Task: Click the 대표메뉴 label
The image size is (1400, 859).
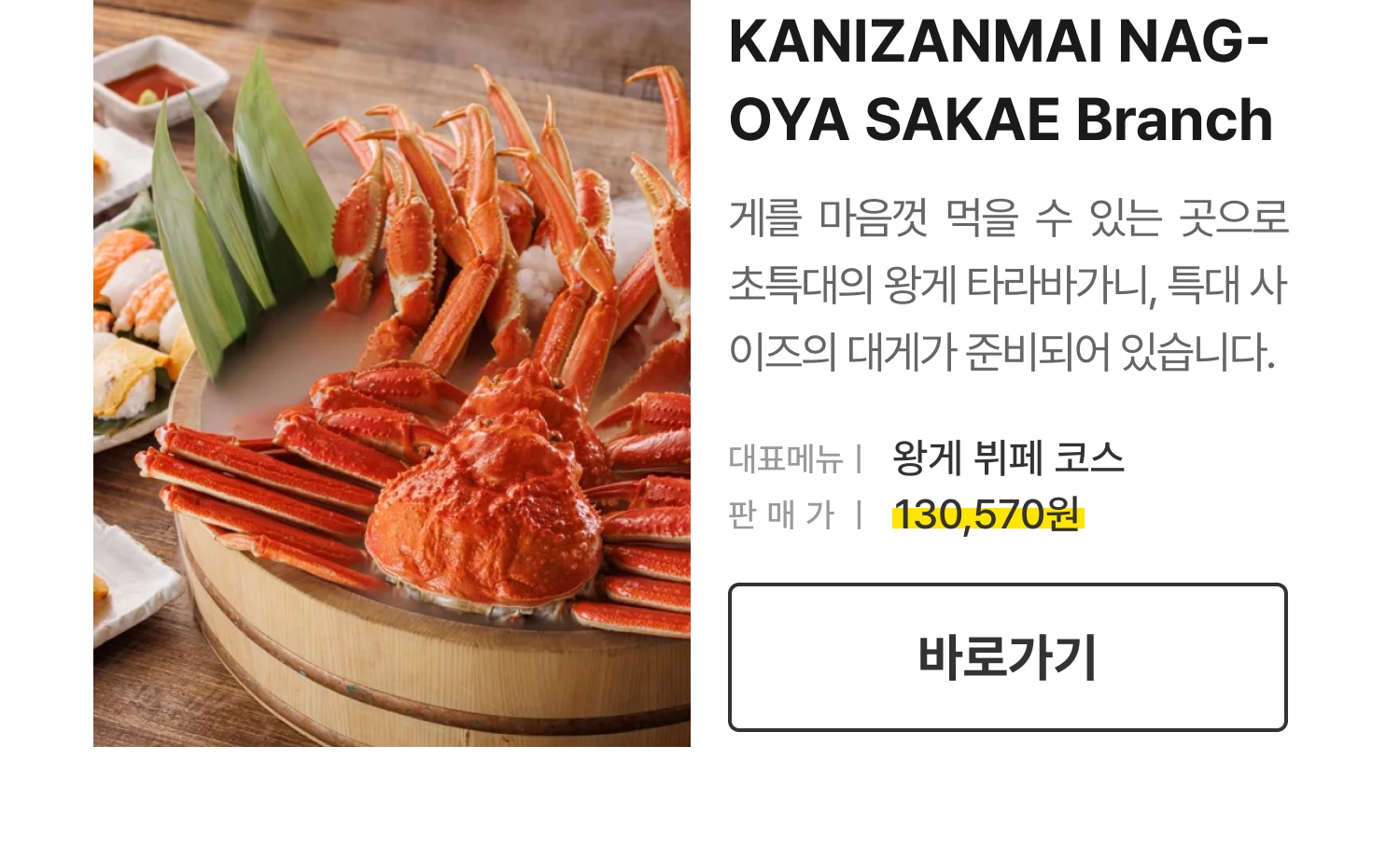Action: 786,458
